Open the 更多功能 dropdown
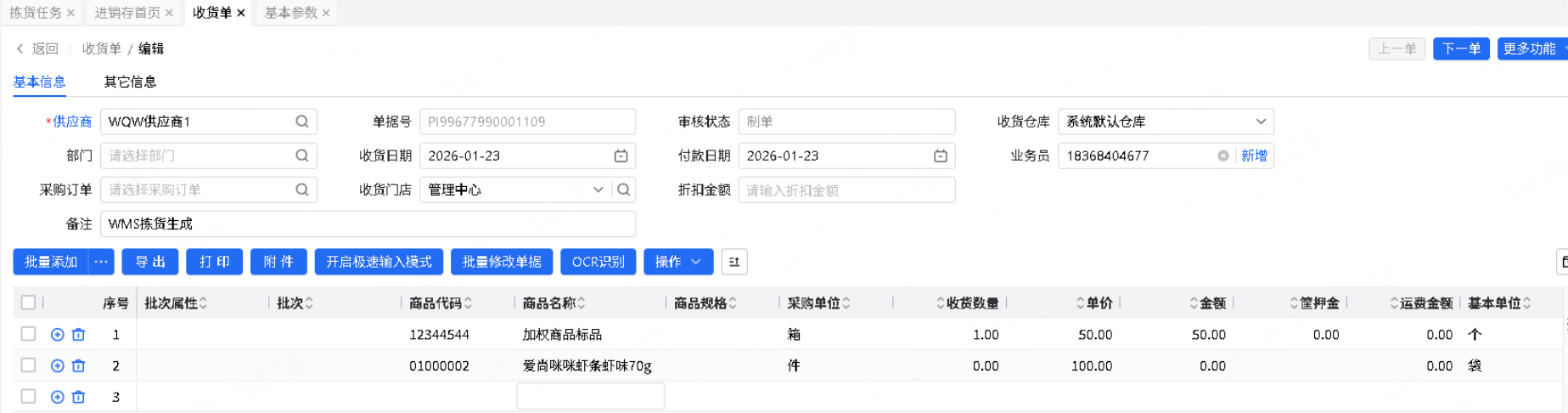The width and height of the screenshot is (1568, 413). click(1532, 48)
